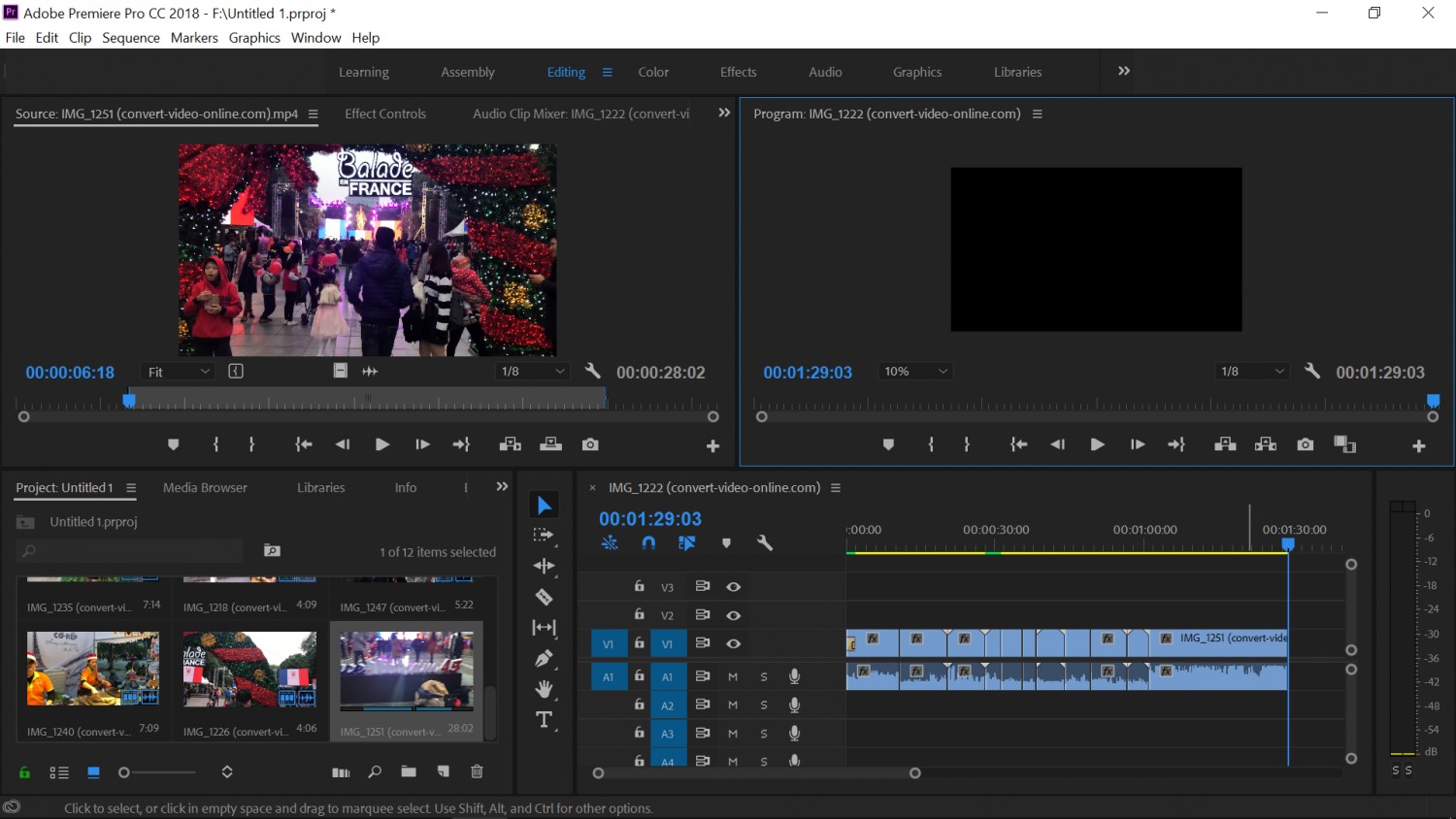The image size is (1456, 819).
Task: Open Program monitor 10% zoom dropdown
Action: tap(915, 372)
